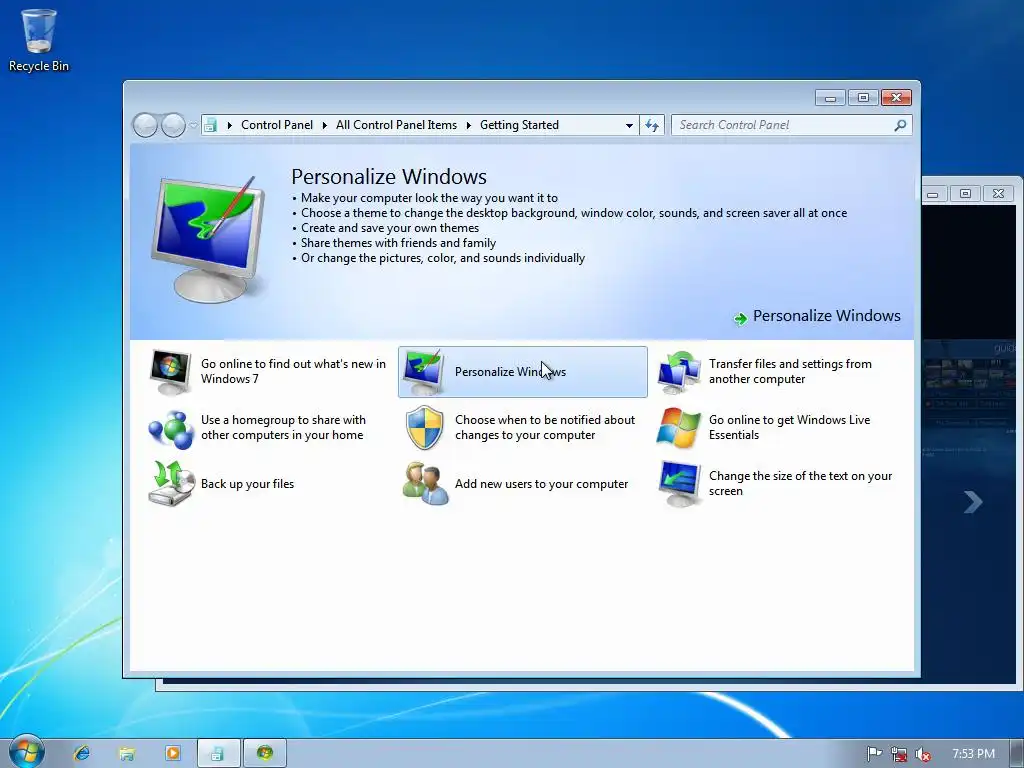Click the network status tray icon
Image resolution: width=1024 pixels, height=768 pixels.
point(899,754)
